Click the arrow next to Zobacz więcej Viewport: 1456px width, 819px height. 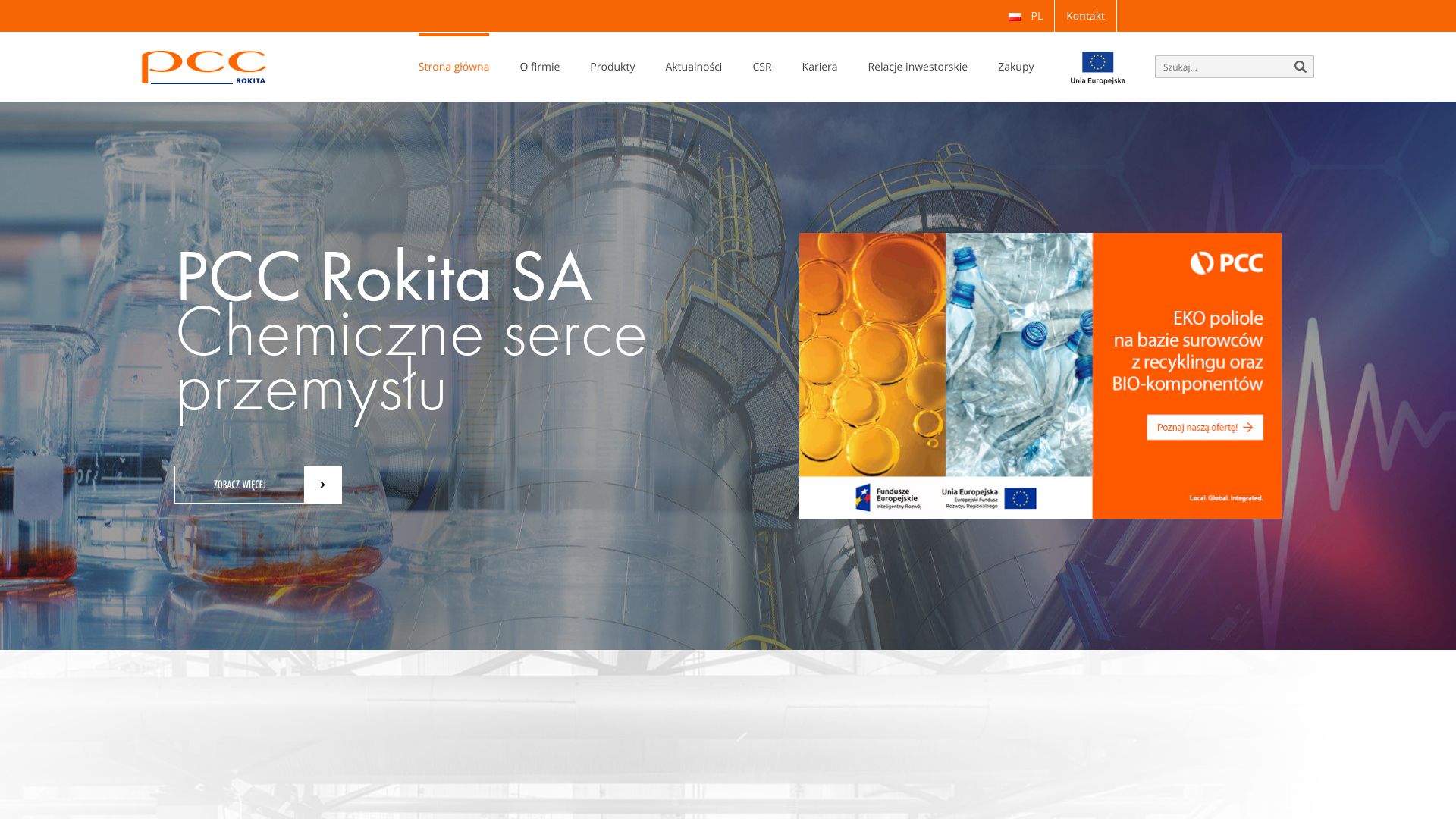[323, 485]
